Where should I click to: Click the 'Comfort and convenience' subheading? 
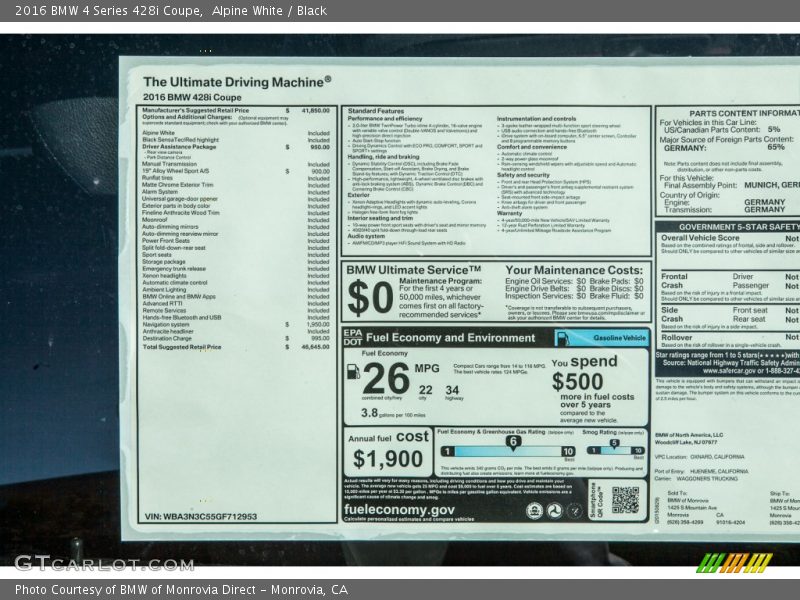532,147
